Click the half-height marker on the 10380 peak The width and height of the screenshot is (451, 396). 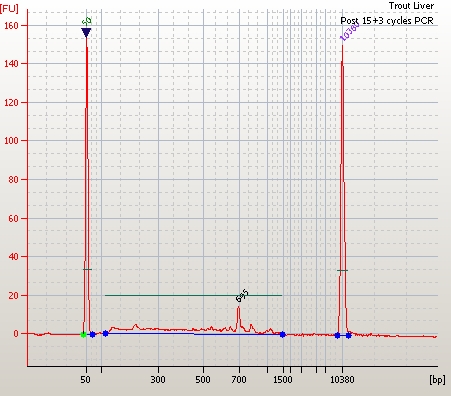coord(342,270)
